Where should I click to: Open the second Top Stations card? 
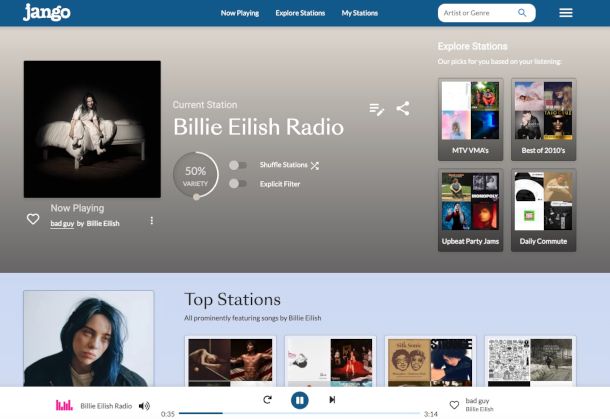(330, 361)
